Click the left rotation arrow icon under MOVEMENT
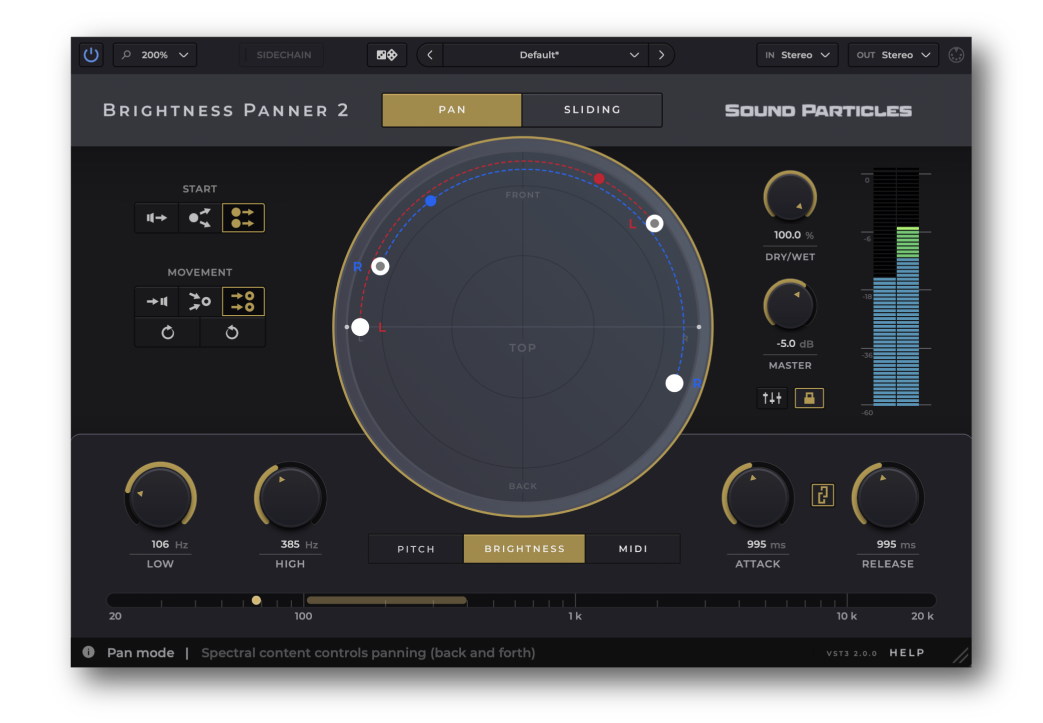The image size is (1043, 723). [168, 332]
